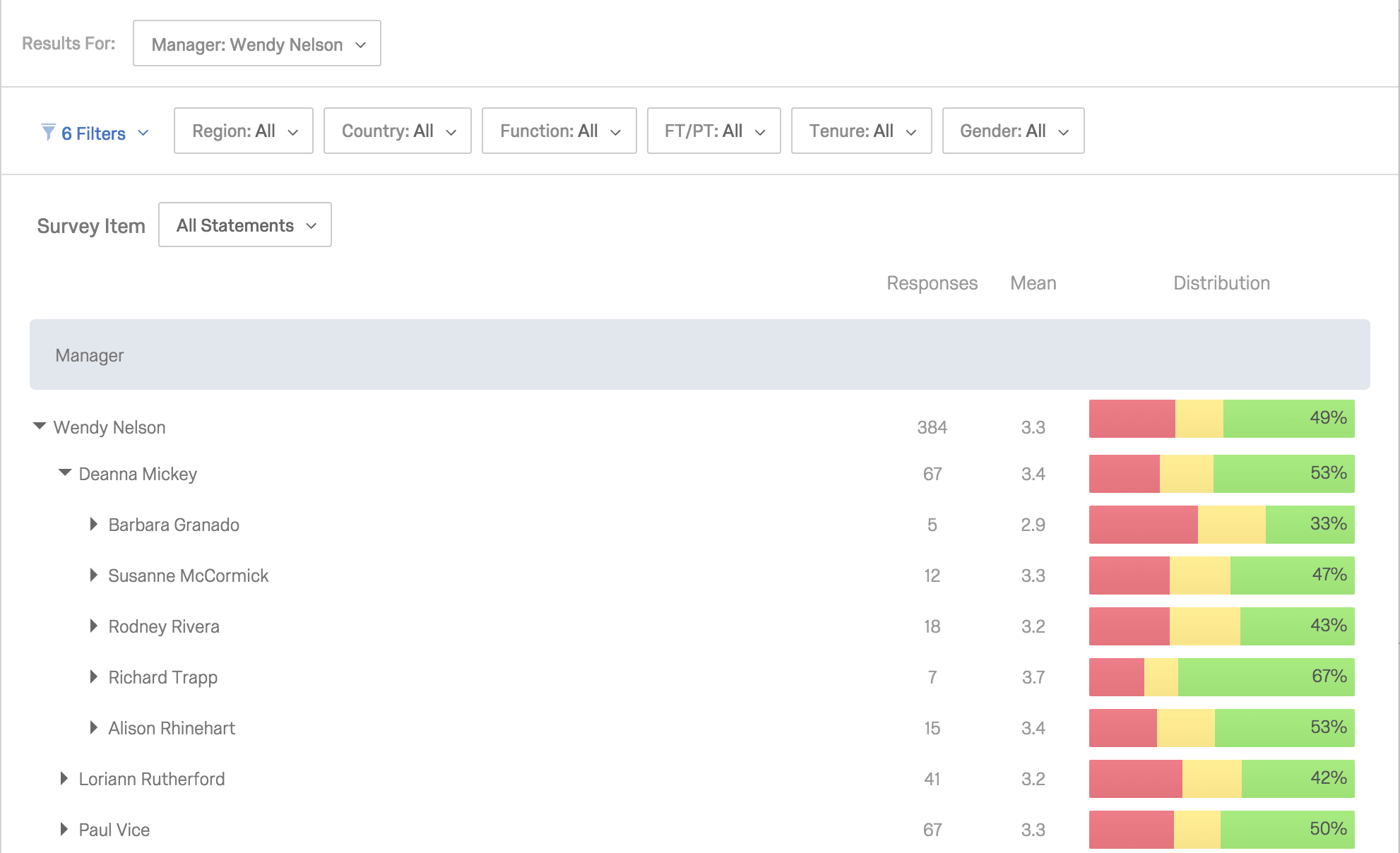Open the 6 Filters menu
The height and width of the screenshot is (853, 1400).
pyautogui.click(x=95, y=133)
